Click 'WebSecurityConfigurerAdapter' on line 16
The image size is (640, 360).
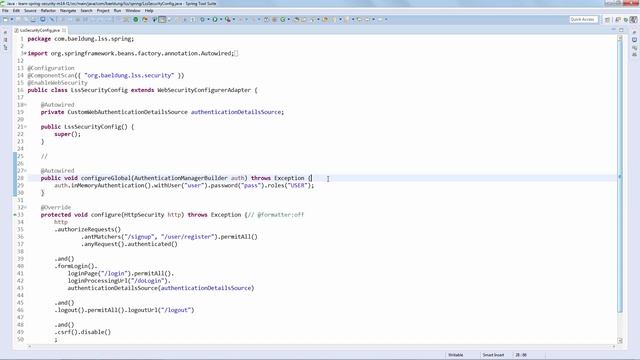click(x=204, y=90)
